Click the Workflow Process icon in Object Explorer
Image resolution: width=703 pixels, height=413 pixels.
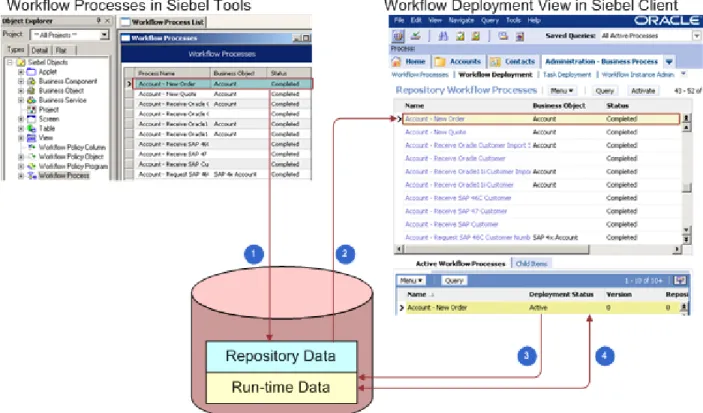[32, 175]
